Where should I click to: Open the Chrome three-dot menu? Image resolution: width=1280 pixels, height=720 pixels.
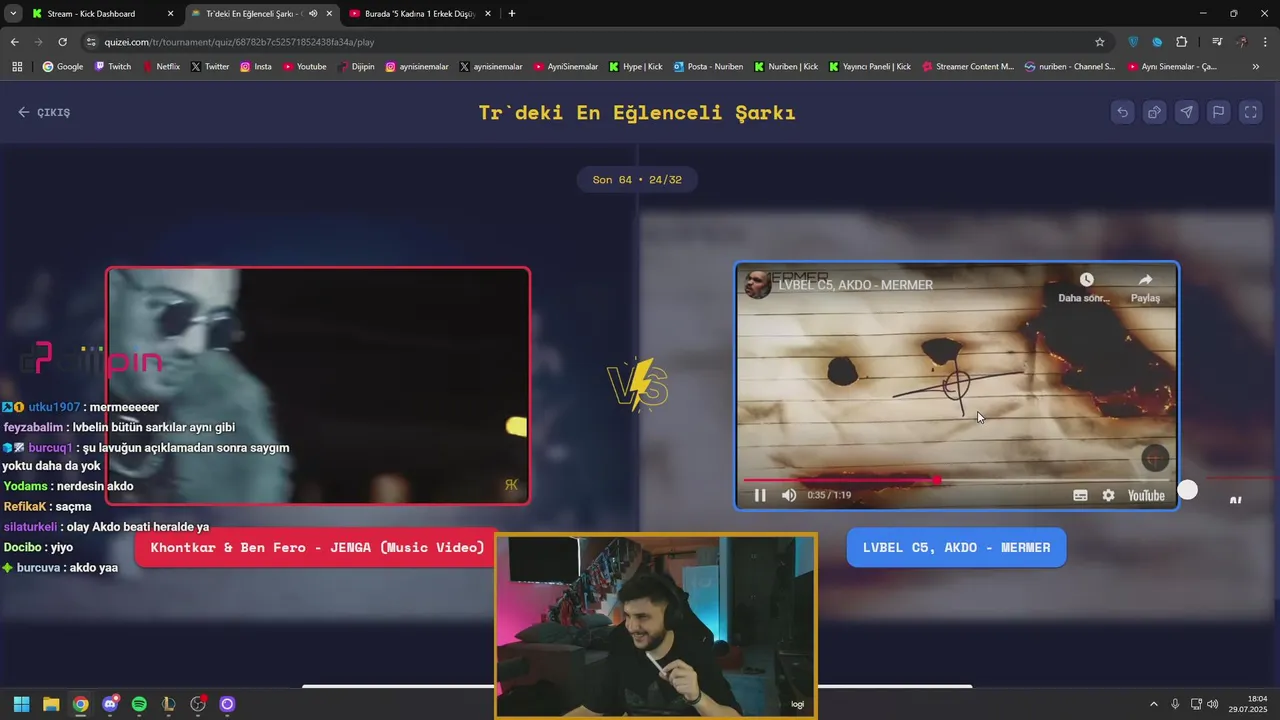pyautogui.click(x=1265, y=42)
